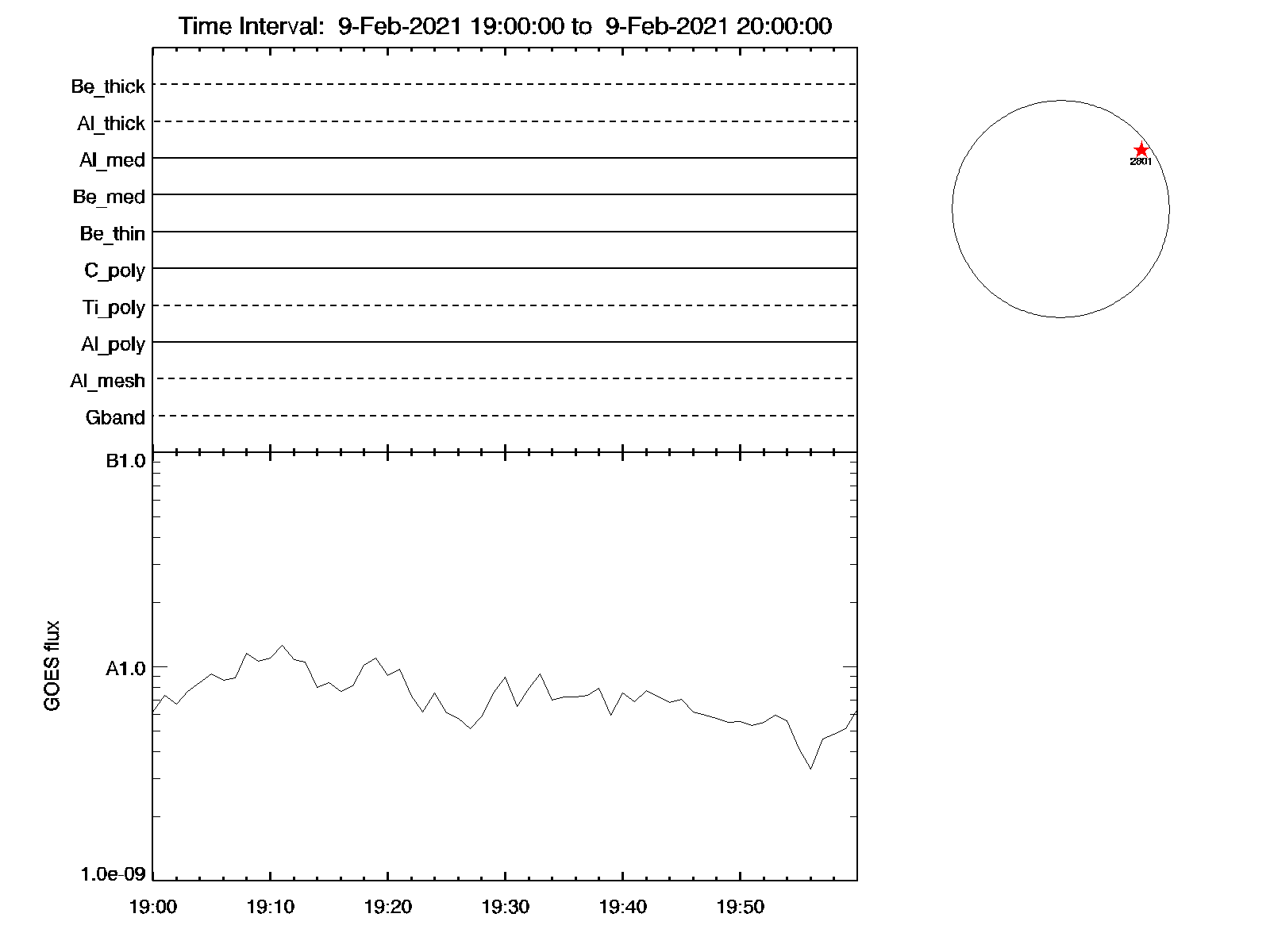
Task: Click the red star marker on solar disk
Action: tap(1141, 150)
